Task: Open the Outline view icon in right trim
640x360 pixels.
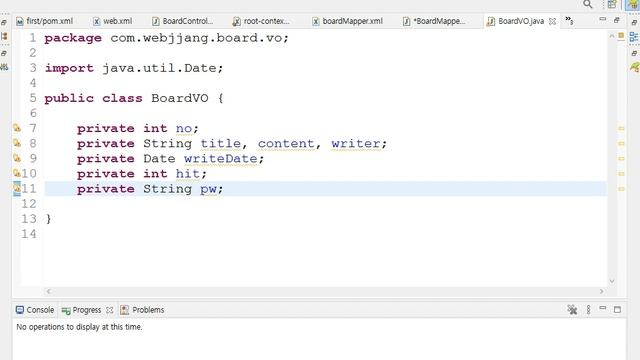Action: click(634, 37)
